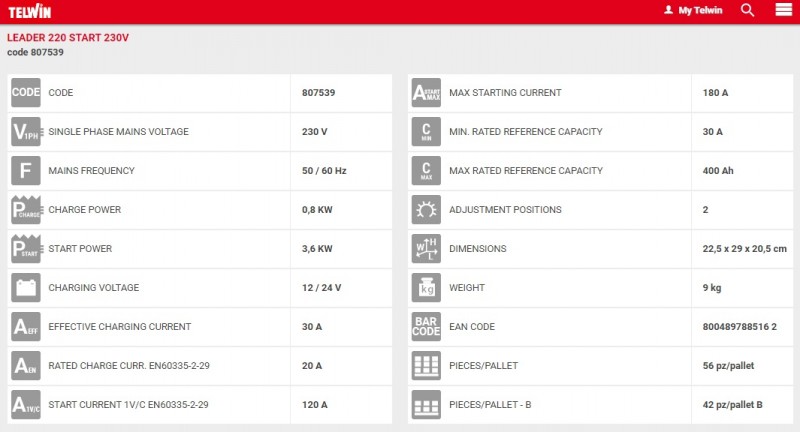Click the weight kg icon
Image resolution: width=800 pixels, height=432 pixels.
point(426,288)
